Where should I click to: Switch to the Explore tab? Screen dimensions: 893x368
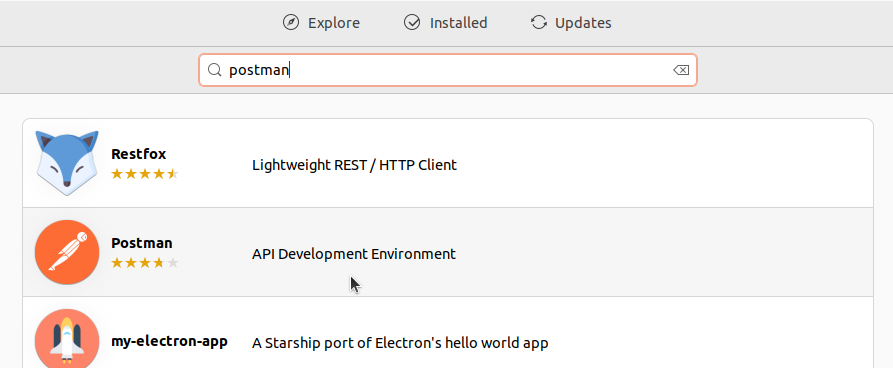(x=321, y=23)
